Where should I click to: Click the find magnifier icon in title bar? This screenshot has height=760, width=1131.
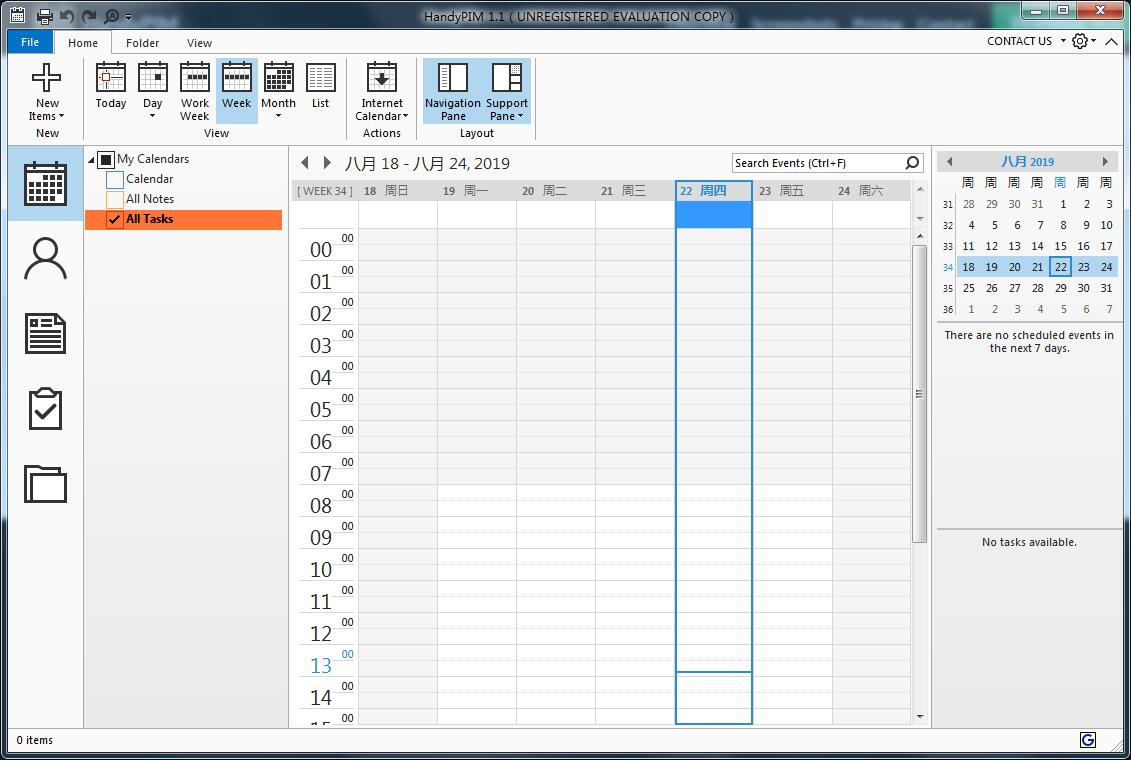112,15
